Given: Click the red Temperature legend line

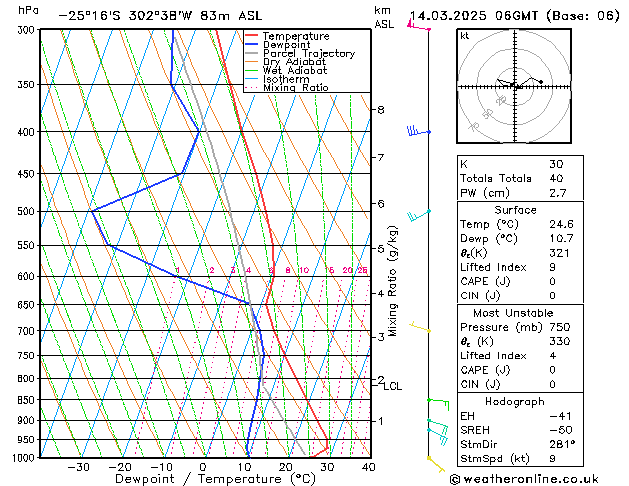Looking at the screenshot, I should coord(252,36).
